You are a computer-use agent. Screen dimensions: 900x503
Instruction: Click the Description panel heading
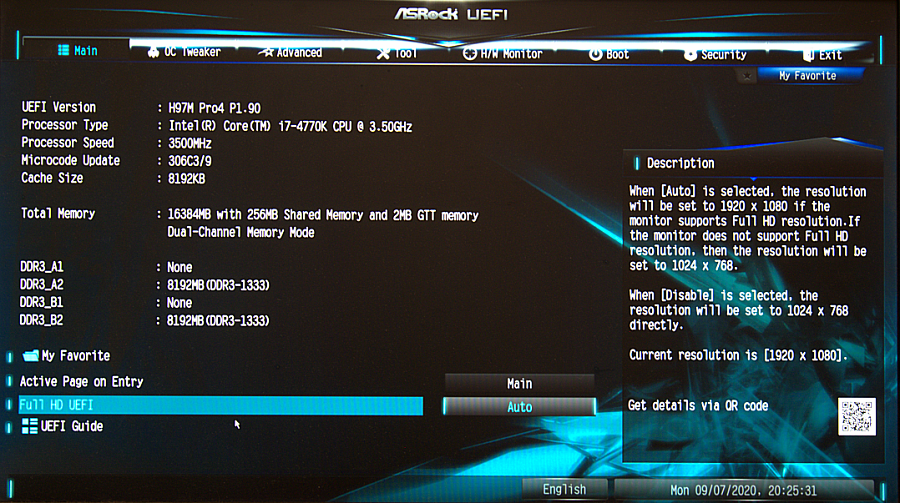(x=681, y=164)
